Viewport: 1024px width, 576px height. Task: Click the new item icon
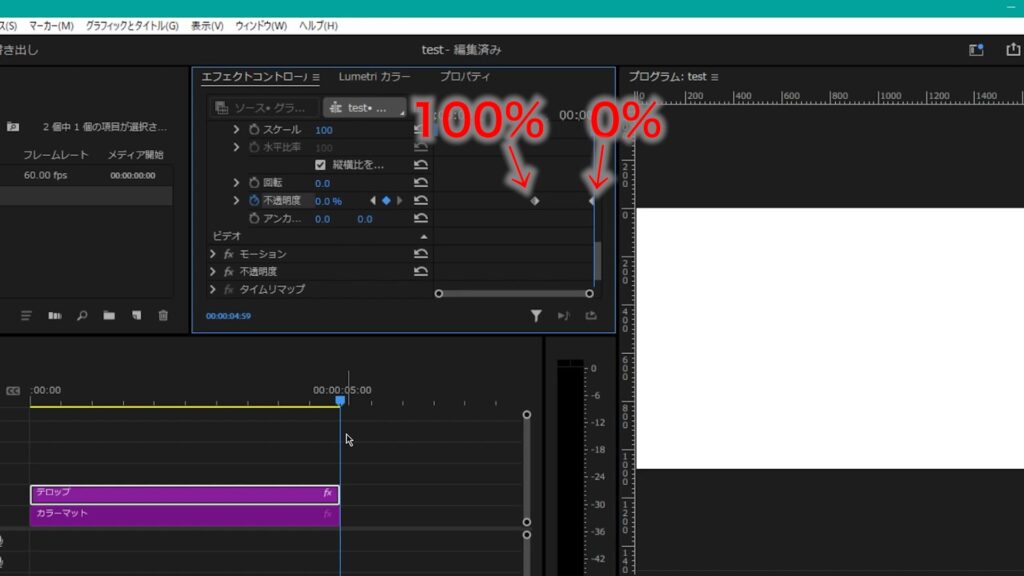(136, 316)
